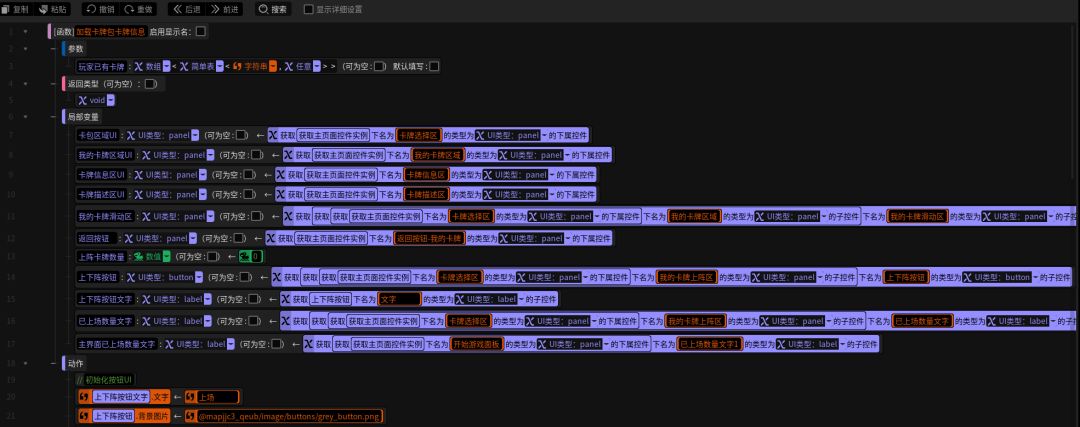Click the X type icon before 数组
This screenshot has height=427, width=1080.
139,67
